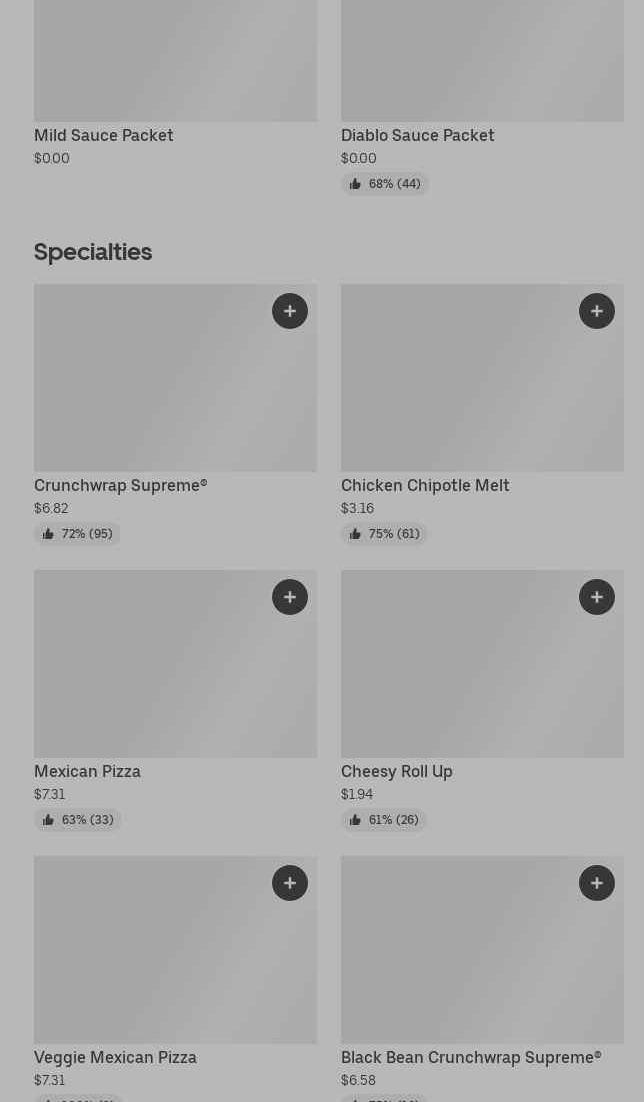View the Diablo Sauce Packet item
The width and height of the screenshot is (644, 1102).
[418, 136]
